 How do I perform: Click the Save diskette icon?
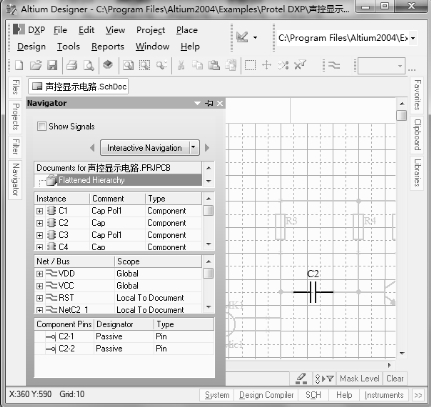click(52, 65)
